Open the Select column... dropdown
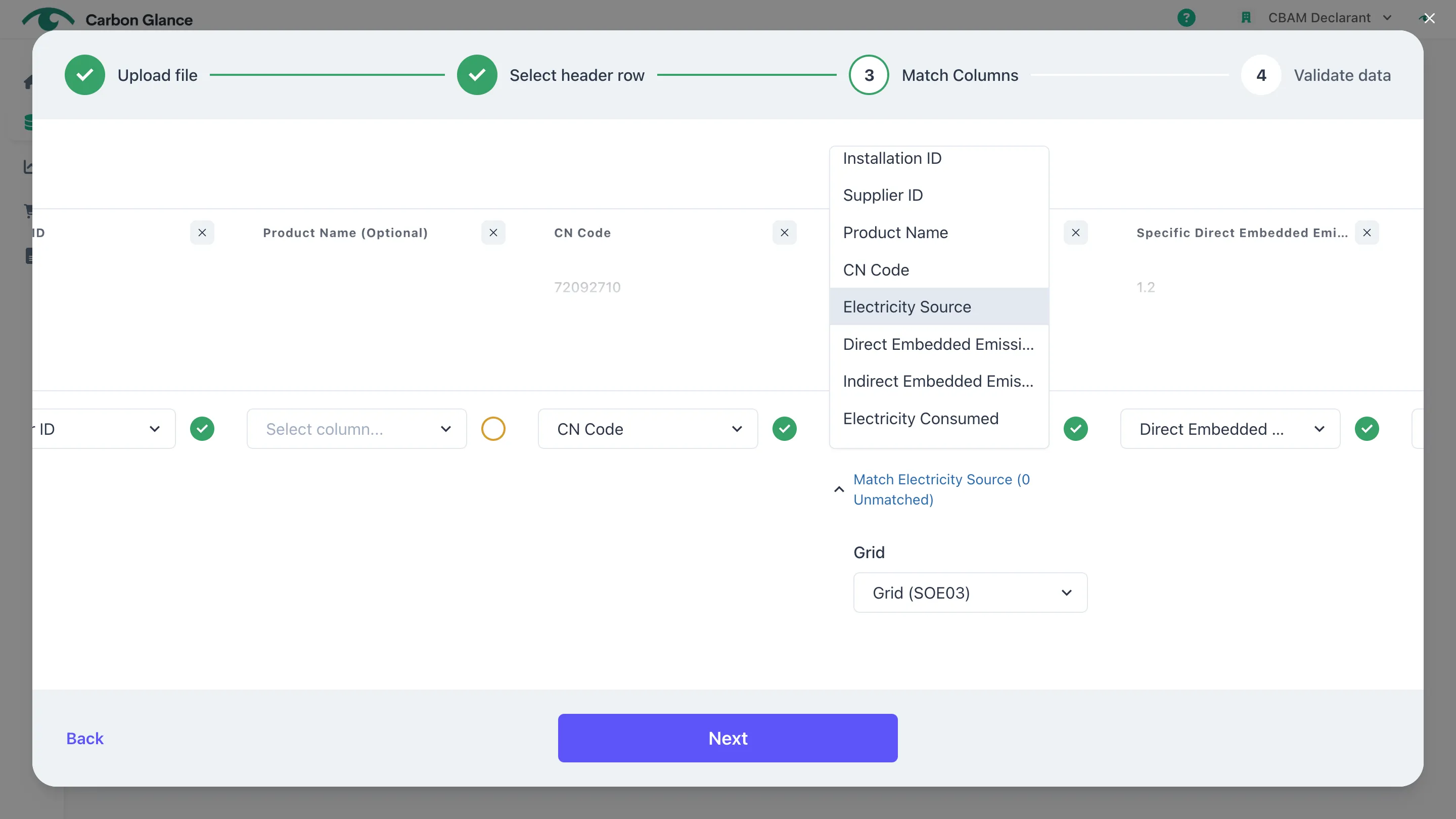This screenshot has width=1456, height=819. pos(356,429)
